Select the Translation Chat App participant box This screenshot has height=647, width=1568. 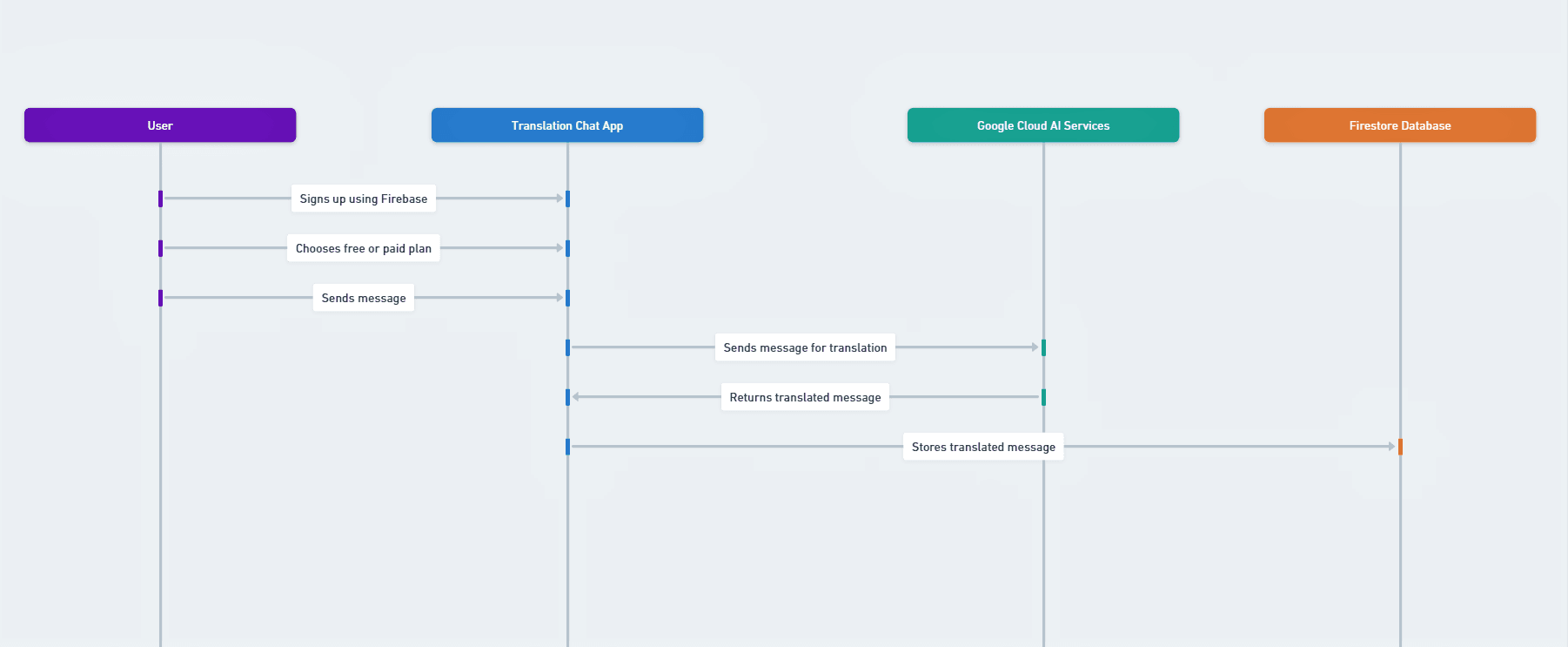tap(567, 125)
